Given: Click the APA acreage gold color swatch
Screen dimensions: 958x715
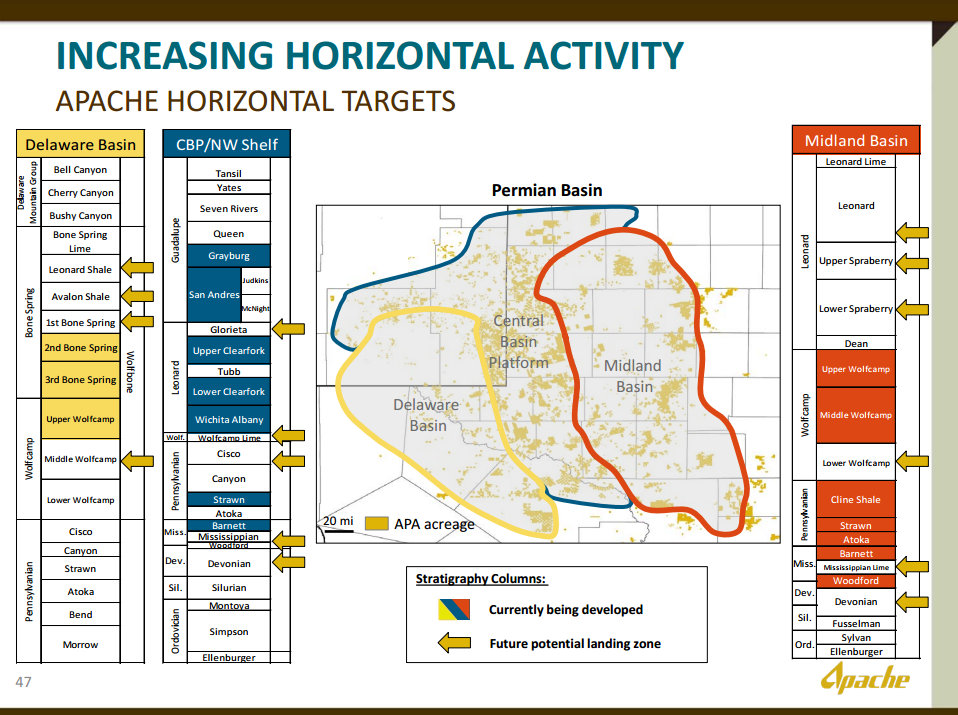Looking at the screenshot, I should coord(376,524).
